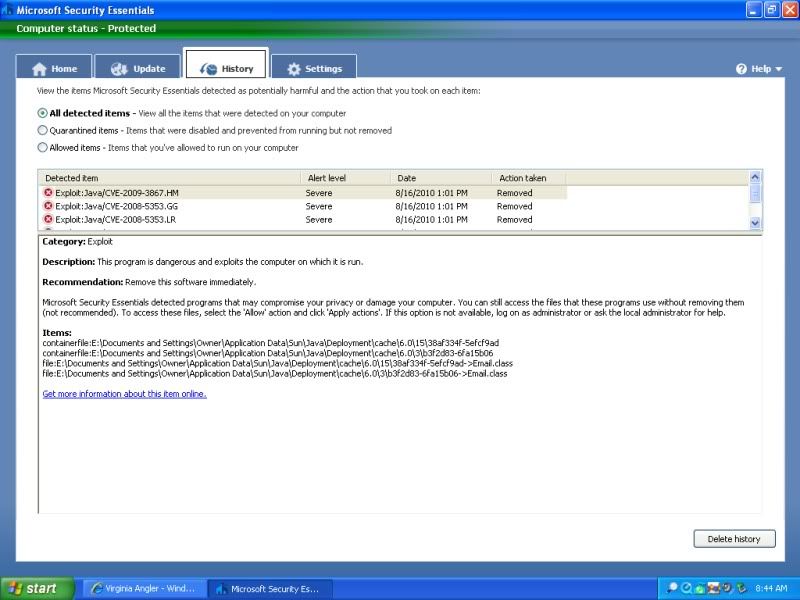Click the globe icon on Update tab
800x600 pixels.
[x=119, y=69]
